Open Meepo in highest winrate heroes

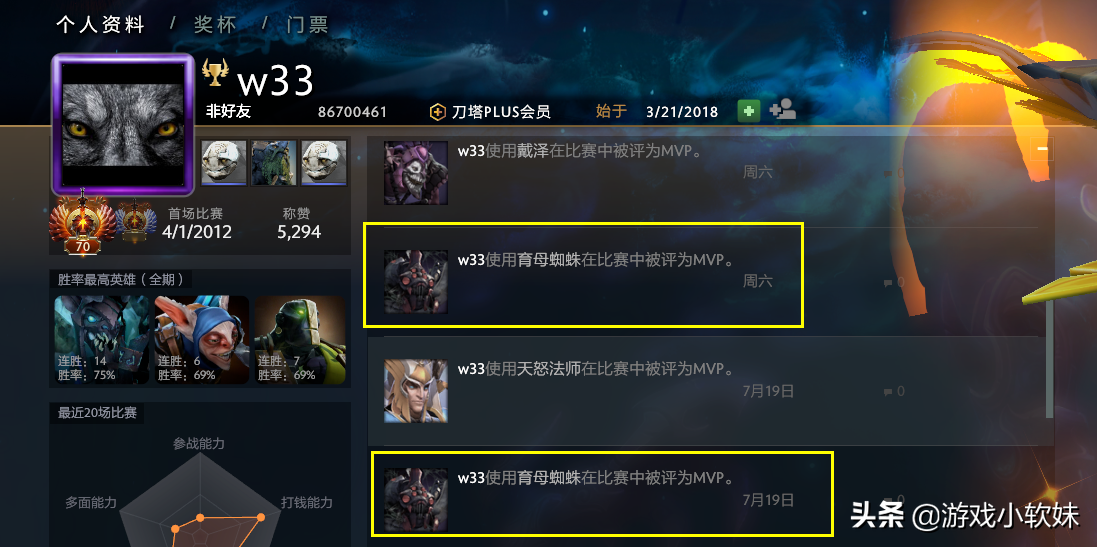pos(201,340)
